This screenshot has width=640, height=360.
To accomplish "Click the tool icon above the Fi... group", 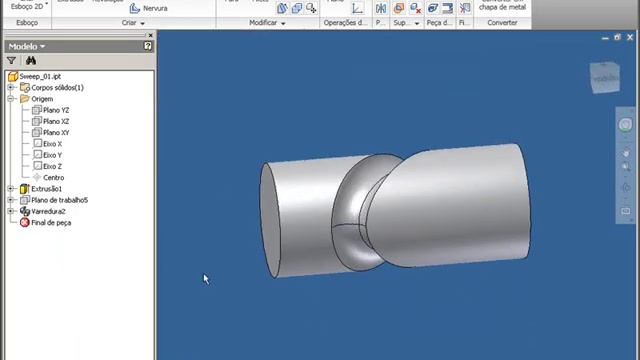I will pos(464,8).
